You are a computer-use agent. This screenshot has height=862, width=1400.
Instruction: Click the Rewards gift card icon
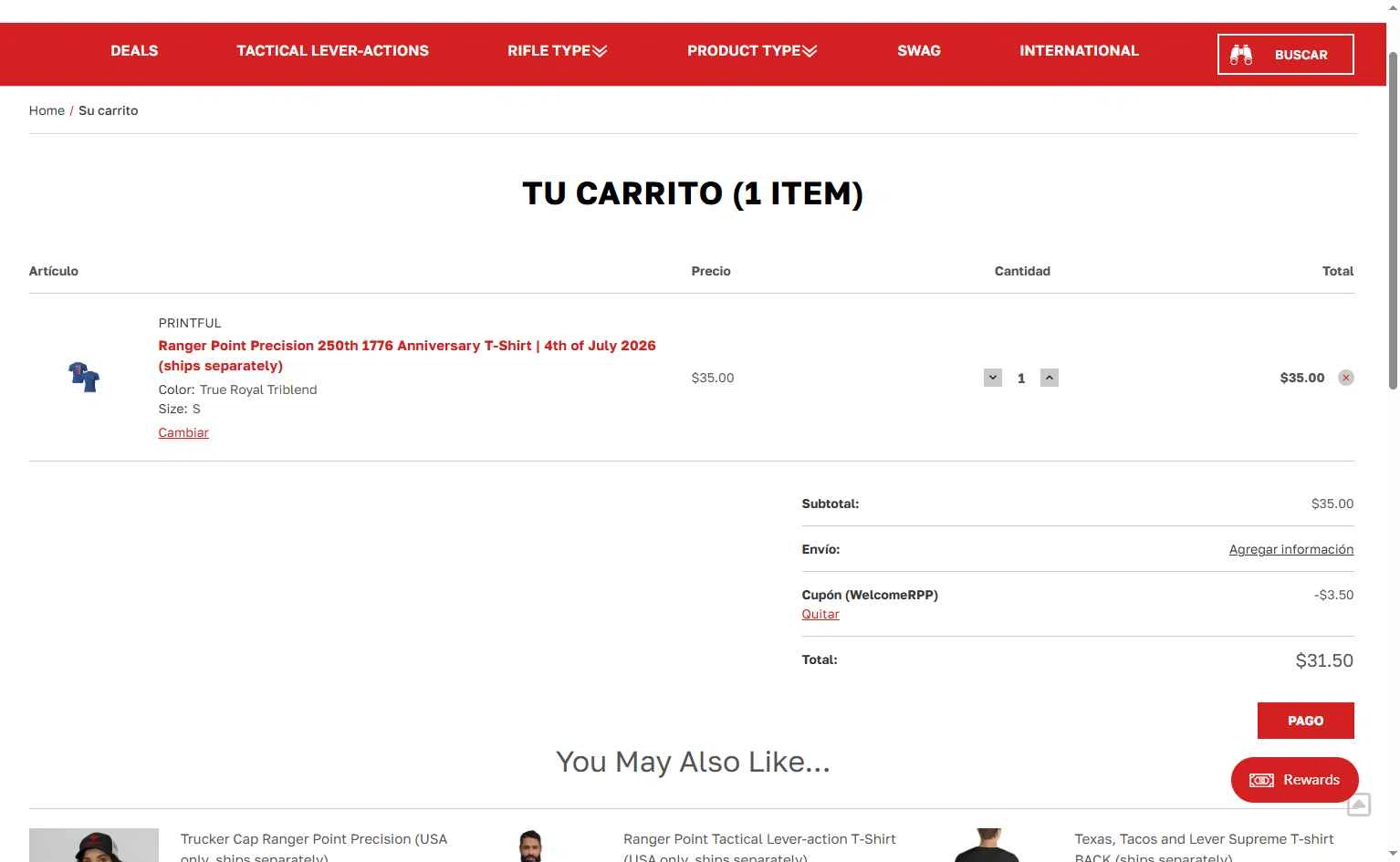coord(1261,780)
